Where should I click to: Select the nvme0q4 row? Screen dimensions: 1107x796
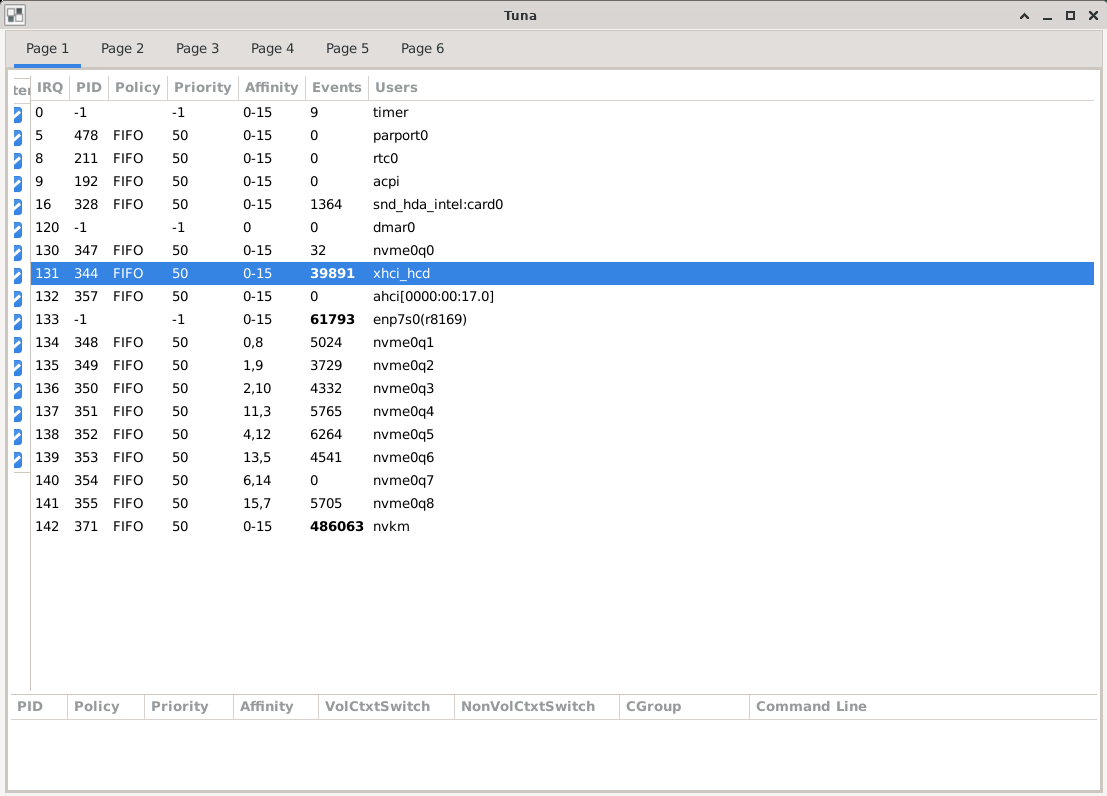[x=562, y=411]
